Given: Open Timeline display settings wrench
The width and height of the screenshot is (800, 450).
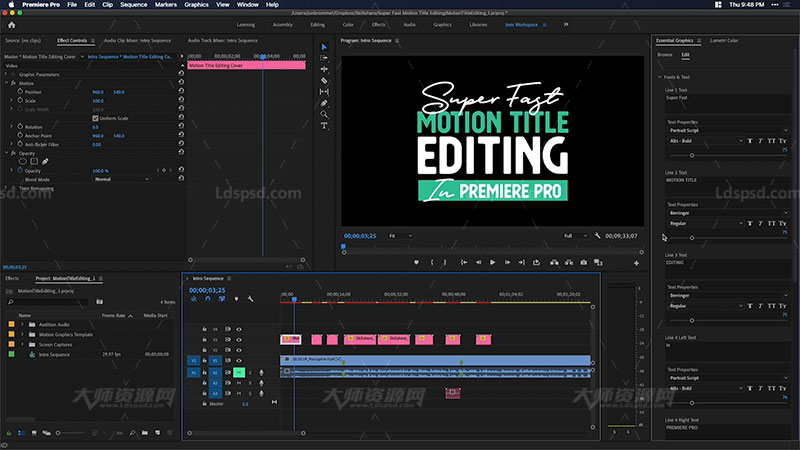Looking at the screenshot, I should click(x=251, y=299).
